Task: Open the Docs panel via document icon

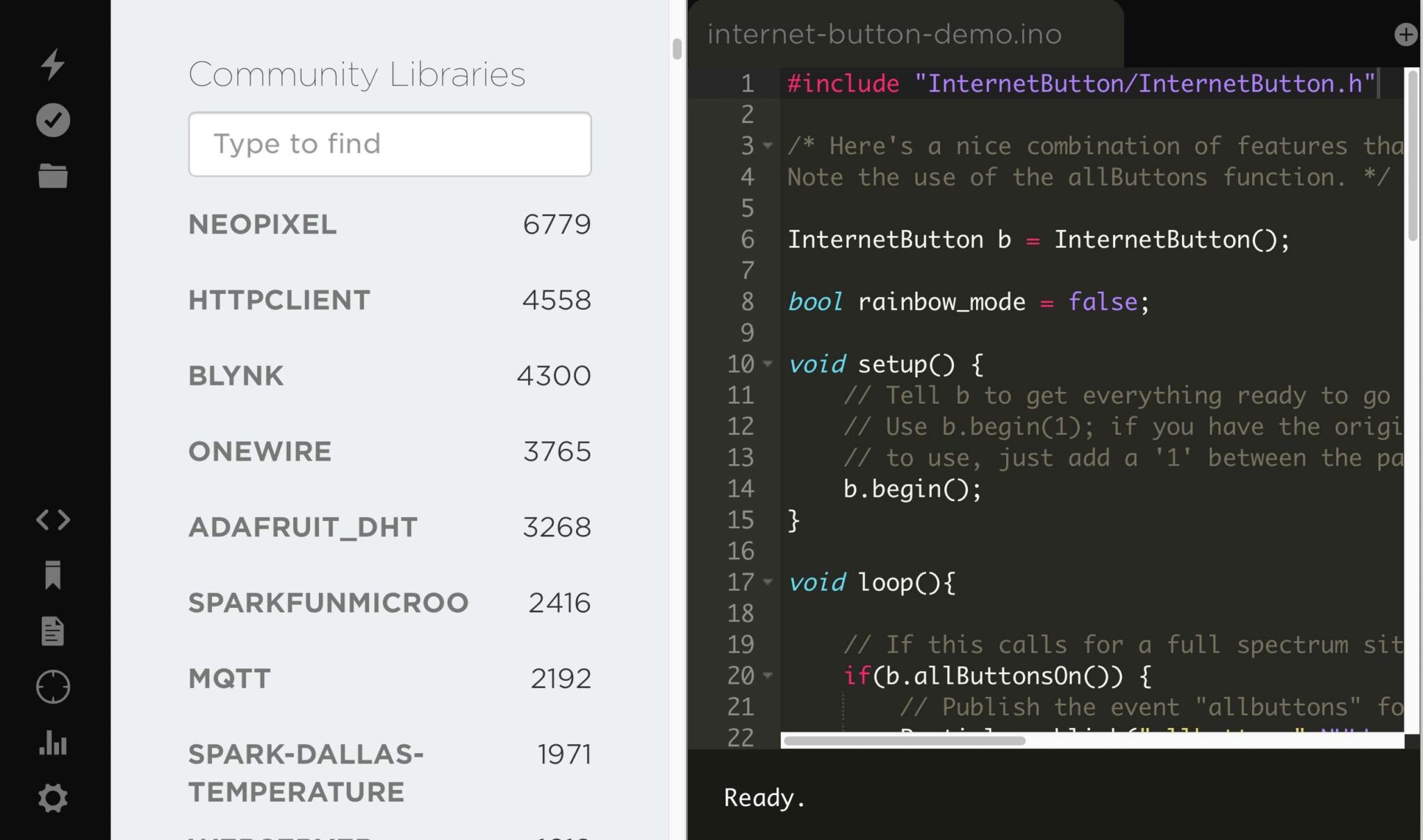Action: coord(53,631)
